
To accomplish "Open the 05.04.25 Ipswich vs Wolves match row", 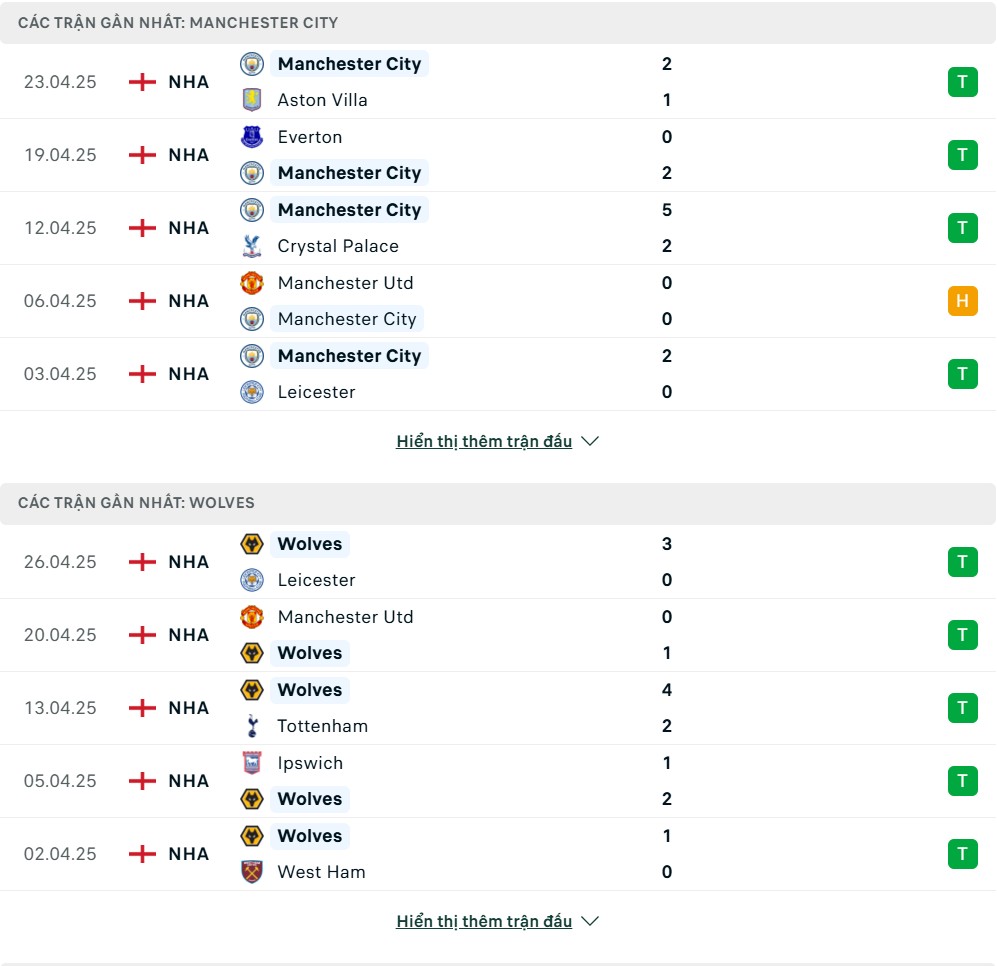I will click(x=498, y=781).
